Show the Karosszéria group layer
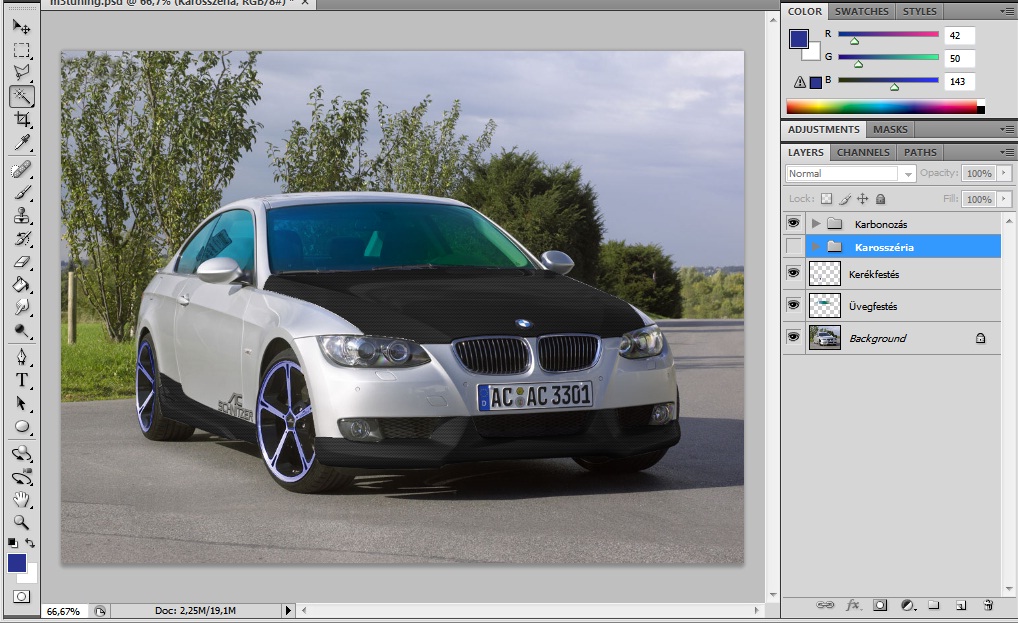The height and width of the screenshot is (623, 1018). click(794, 246)
